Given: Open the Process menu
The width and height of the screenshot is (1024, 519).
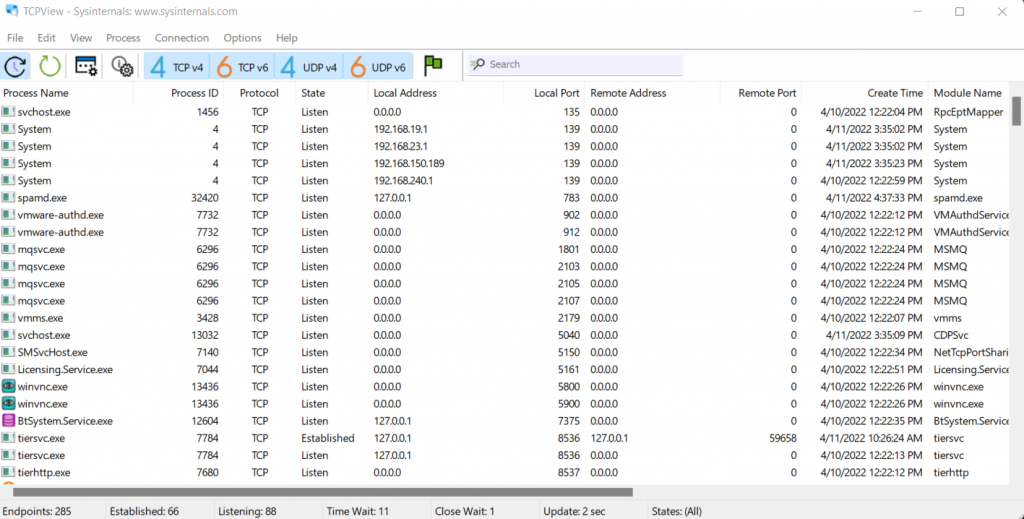Looking at the screenshot, I should [123, 38].
